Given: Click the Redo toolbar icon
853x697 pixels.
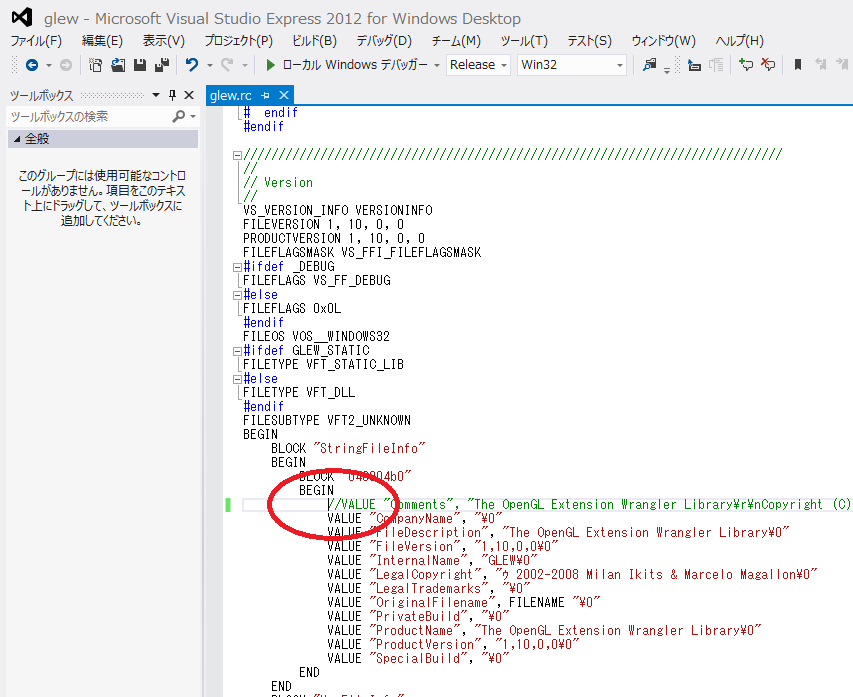Looking at the screenshot, I should (x=227, y=65).
